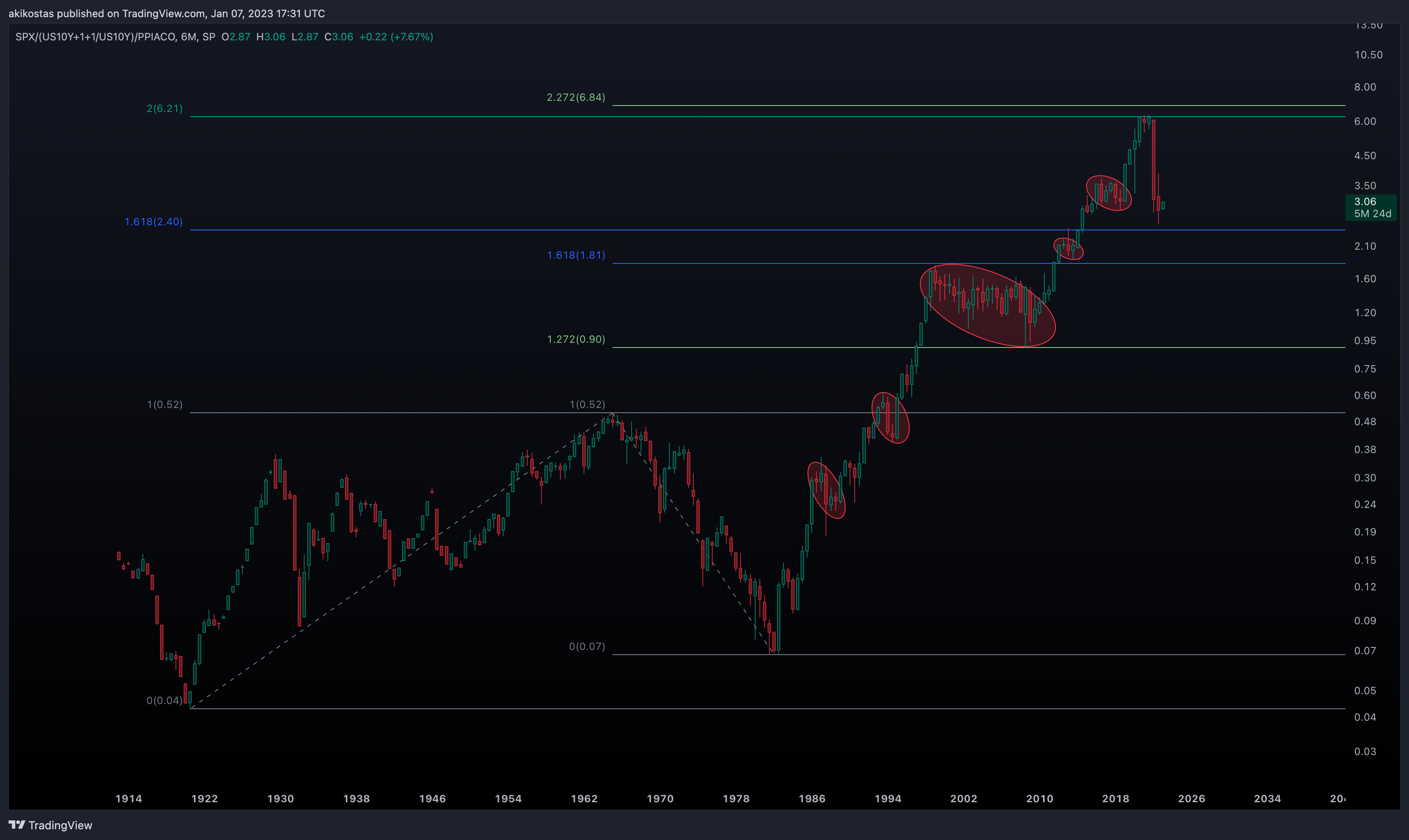Click the current price tag 3.06
The image size is (1409, 840).
(x=1365, y=202)
